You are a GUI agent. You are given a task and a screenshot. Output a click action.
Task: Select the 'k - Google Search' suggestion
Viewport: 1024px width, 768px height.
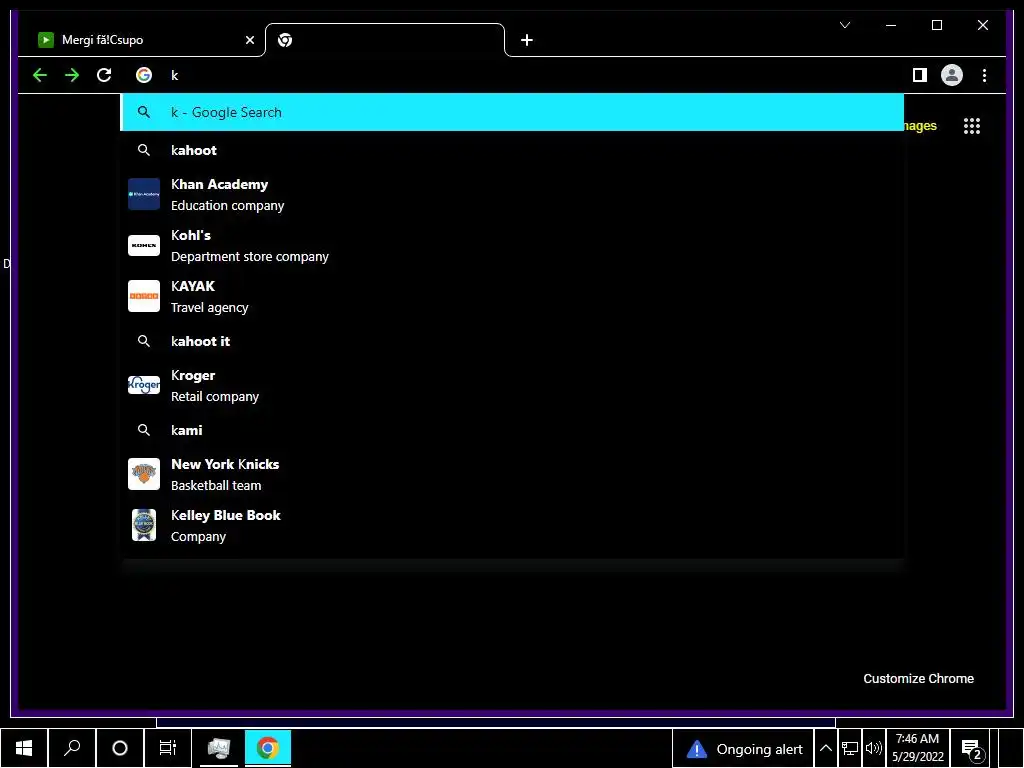click(x=513, y=112)
